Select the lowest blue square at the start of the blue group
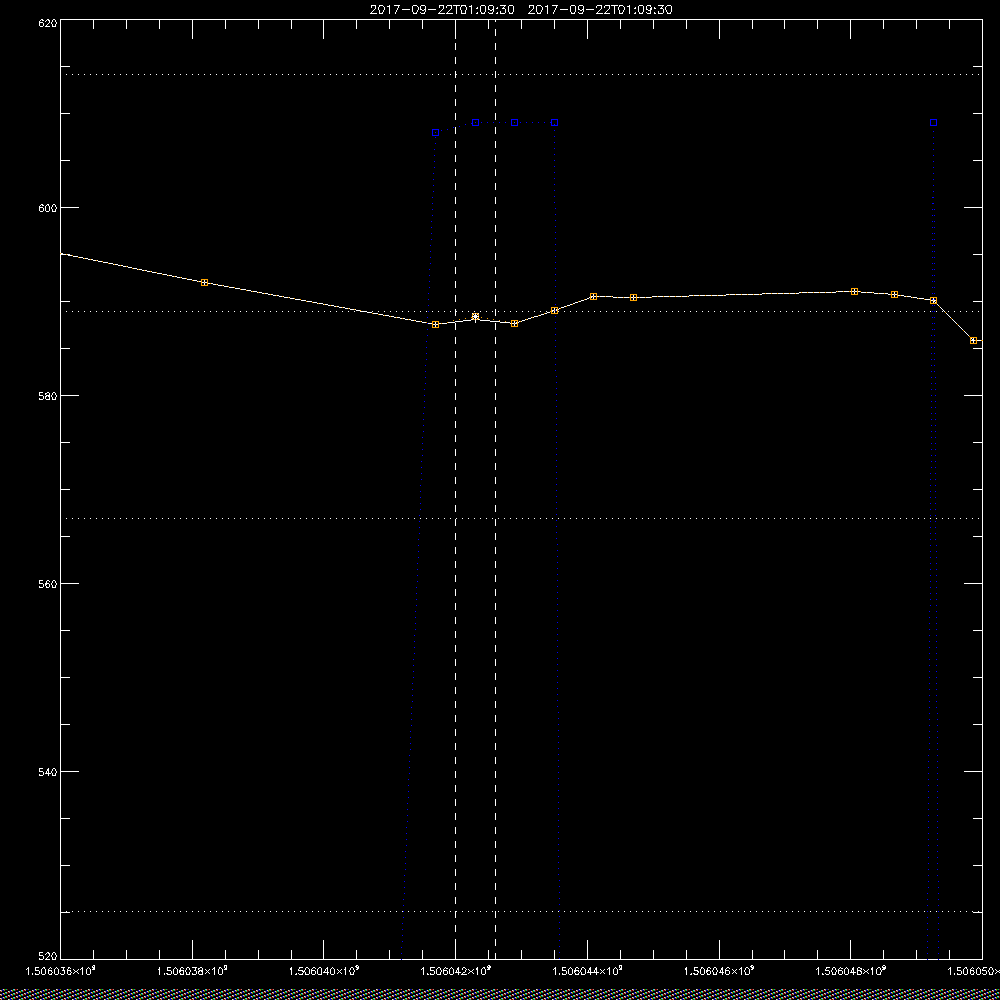 coord(436,133)
